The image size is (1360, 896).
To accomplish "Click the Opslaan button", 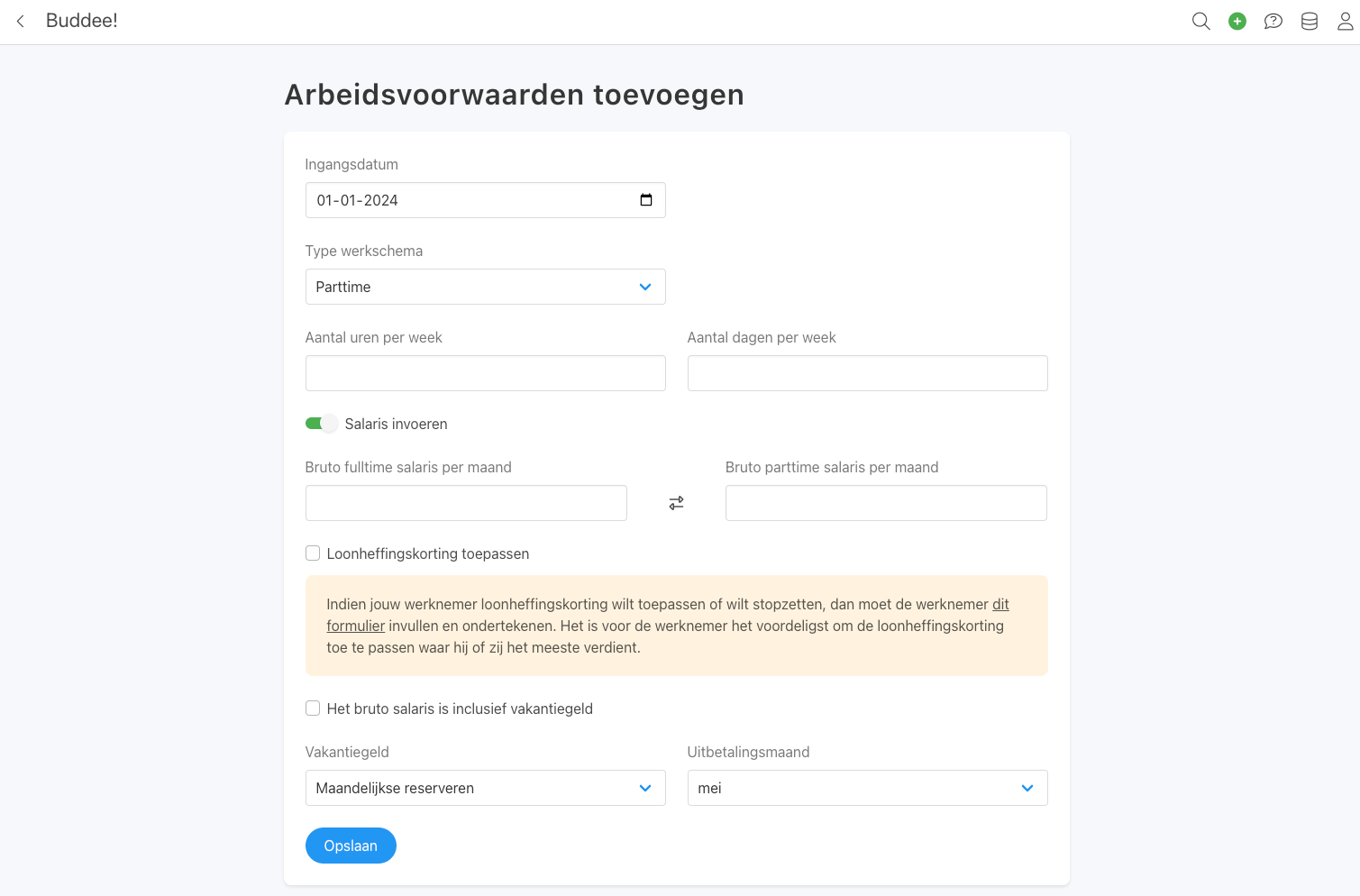I will point(351,846).
